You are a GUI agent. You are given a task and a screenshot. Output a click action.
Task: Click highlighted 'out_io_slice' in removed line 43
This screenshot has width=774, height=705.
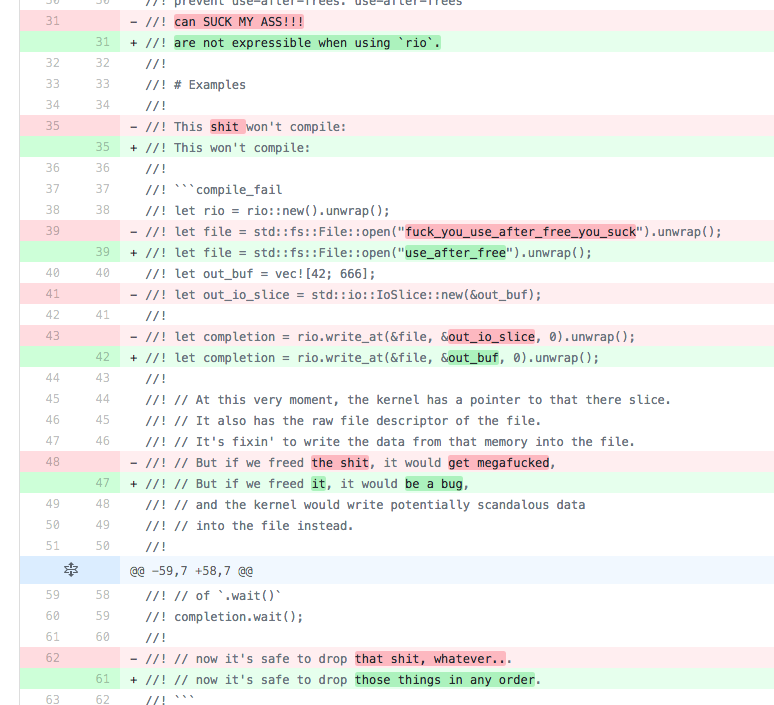(x=491, y=337)
